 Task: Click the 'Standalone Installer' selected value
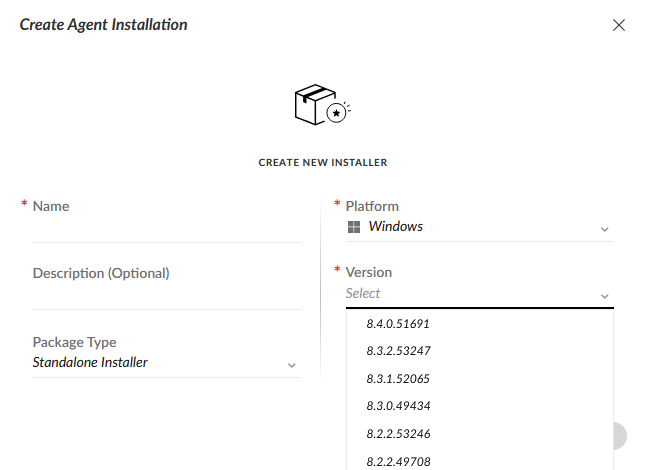(x=91, y=363)
